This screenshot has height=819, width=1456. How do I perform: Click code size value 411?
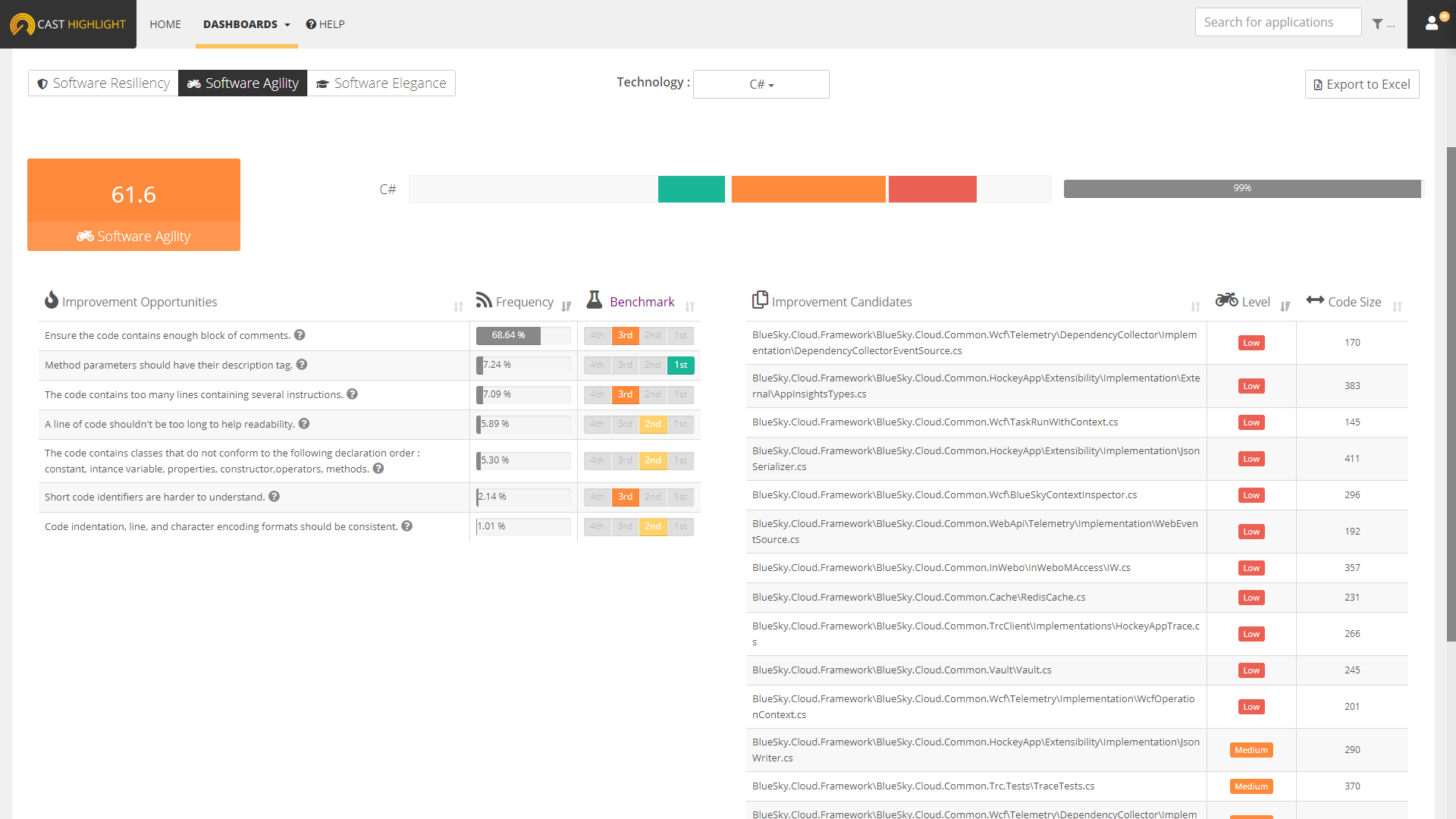[1352, 459]
